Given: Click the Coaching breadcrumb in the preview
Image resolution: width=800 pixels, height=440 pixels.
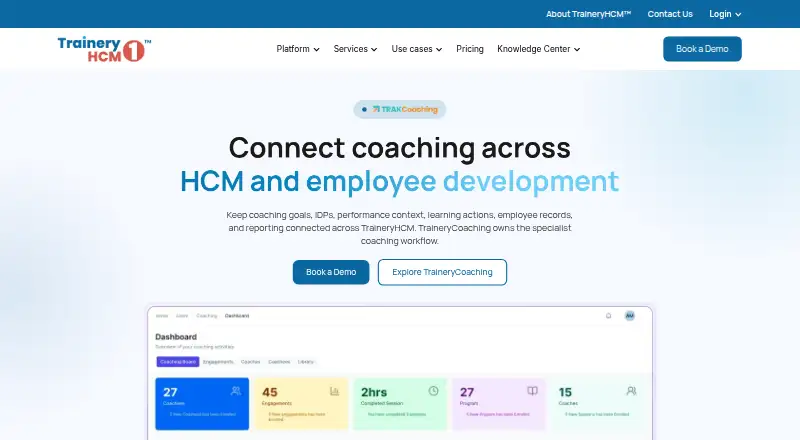Looking at the screenshot, I should 207,316.
